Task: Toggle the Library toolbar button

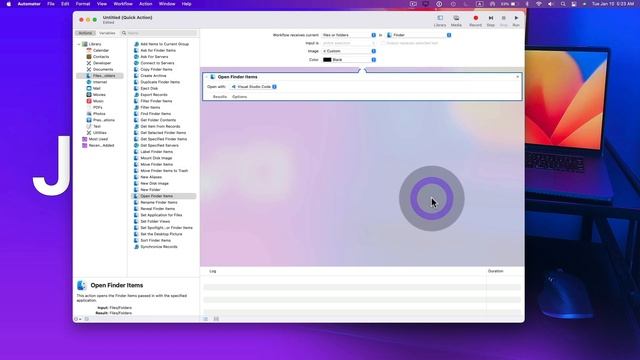Action: click(x=440, y=21)
